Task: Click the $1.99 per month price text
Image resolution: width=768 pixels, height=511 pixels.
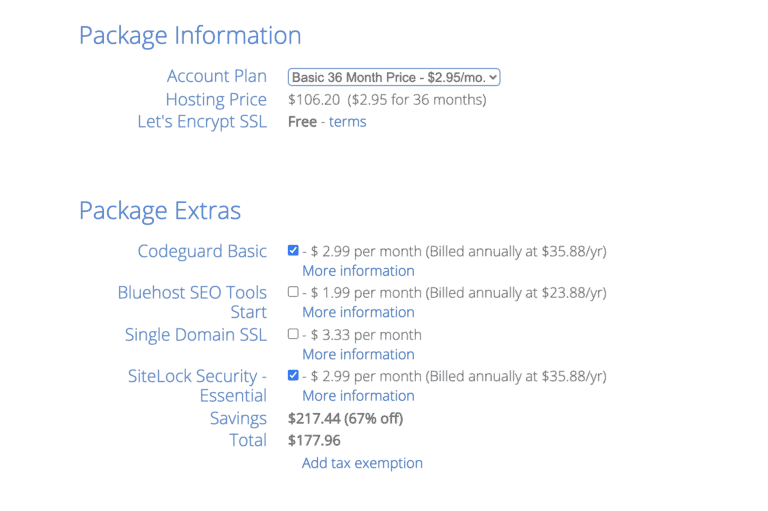Action: 366,293
